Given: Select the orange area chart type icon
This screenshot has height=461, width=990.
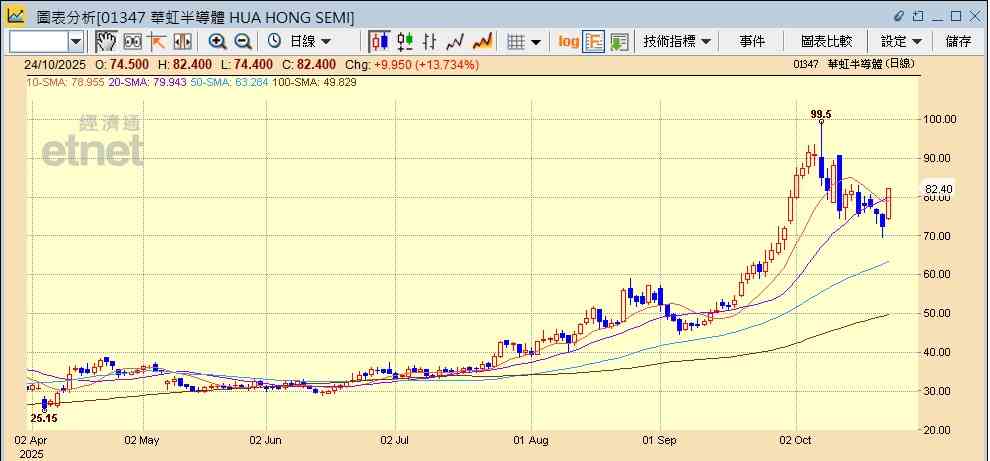Looking at the screenshot, I should (482, 41).
